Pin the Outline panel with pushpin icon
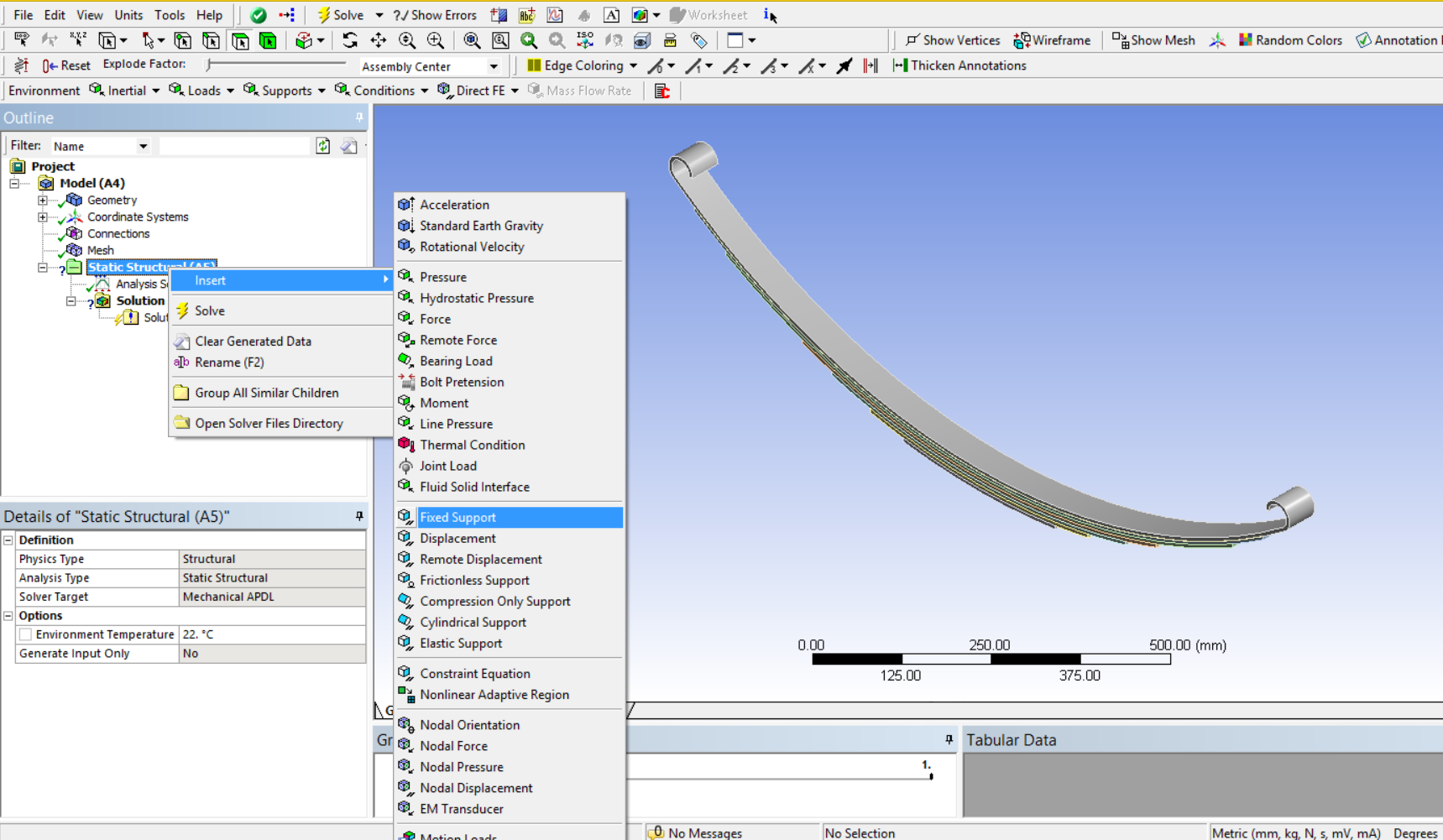1443x840 pixels. tap(359, 117)
